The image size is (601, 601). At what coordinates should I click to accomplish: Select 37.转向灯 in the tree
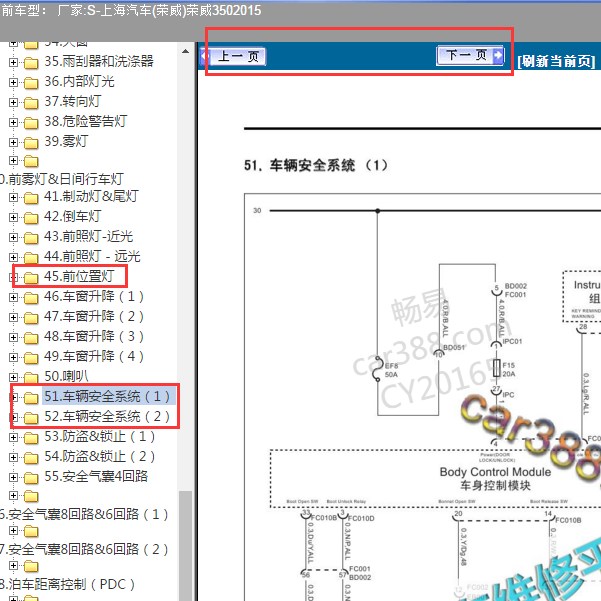pos(72,102)
